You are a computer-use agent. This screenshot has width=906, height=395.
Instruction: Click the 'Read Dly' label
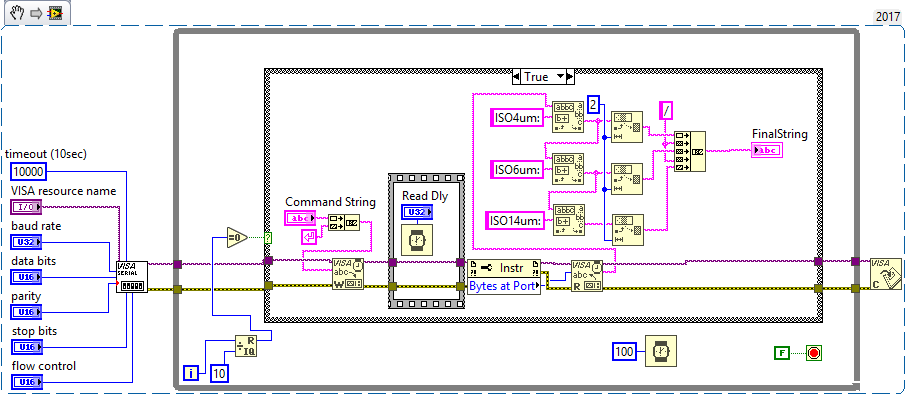point(425,196)
